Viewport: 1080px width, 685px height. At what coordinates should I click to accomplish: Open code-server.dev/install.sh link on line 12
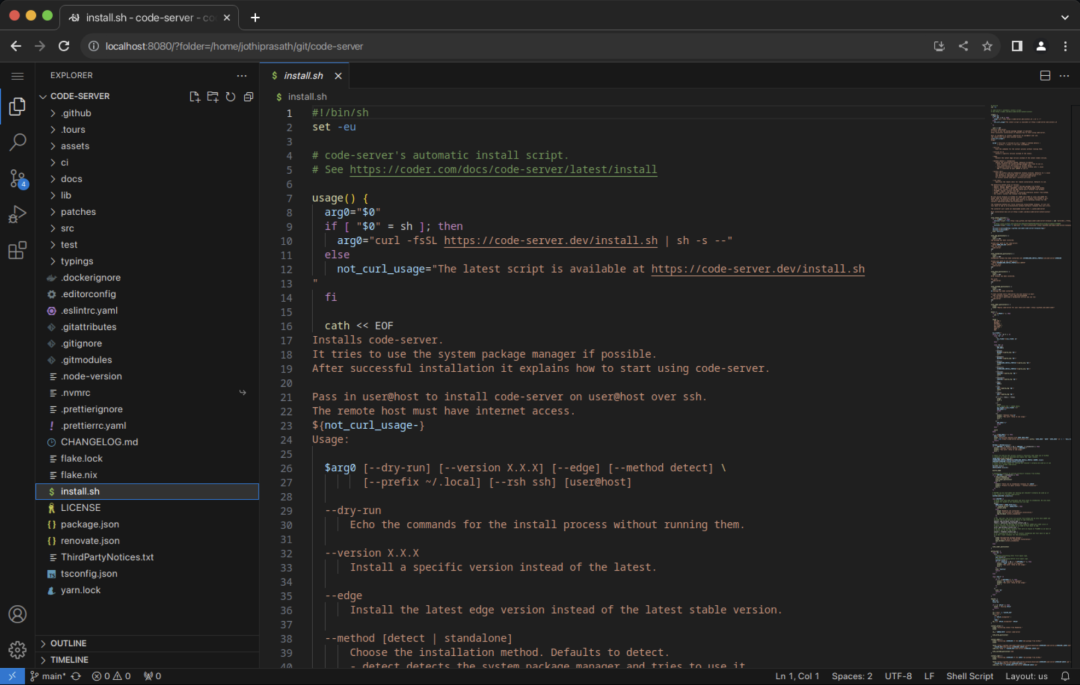pyautogui.click(x=758, y=268)
